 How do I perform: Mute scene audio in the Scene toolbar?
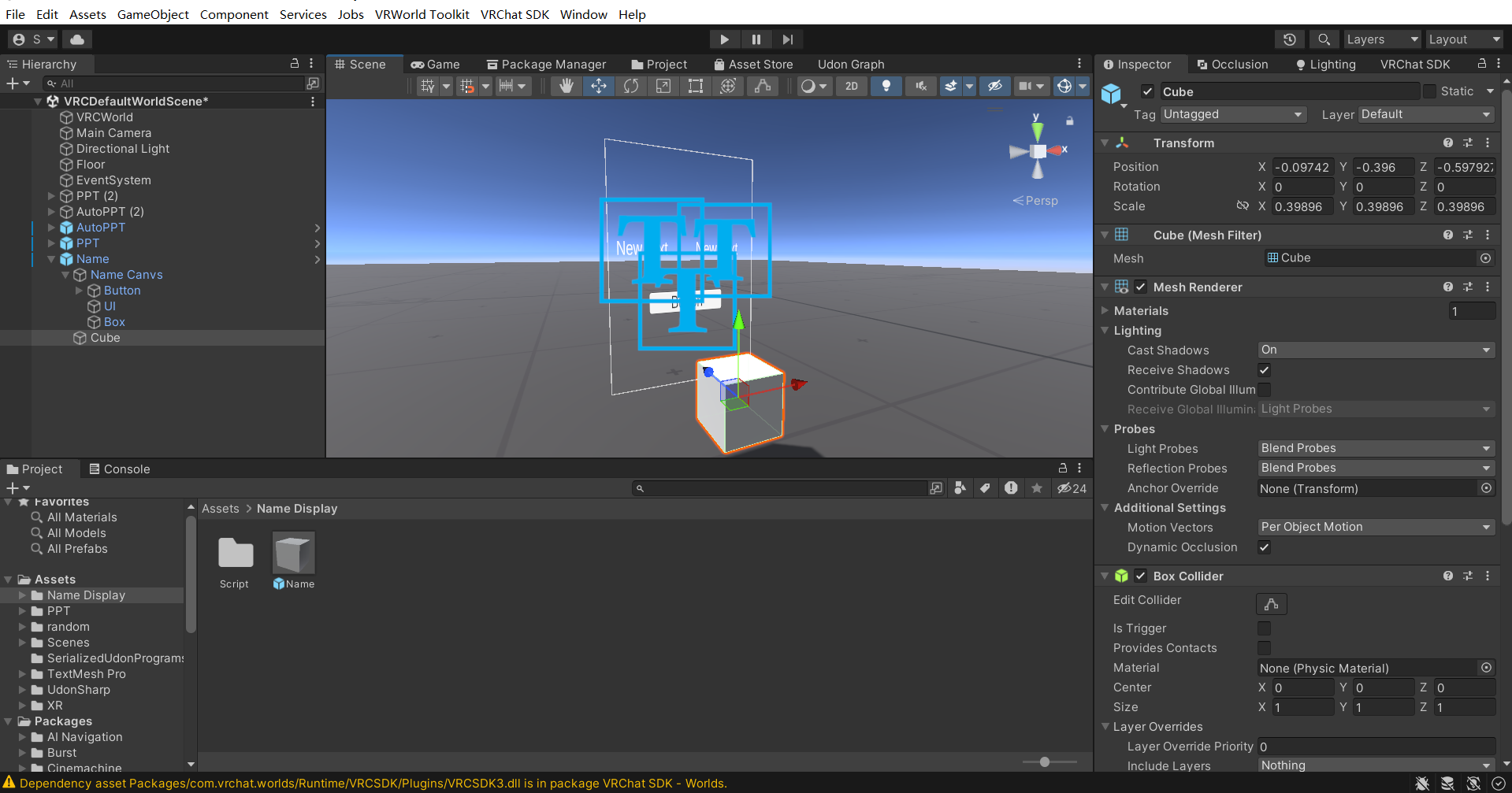[920, 86]
